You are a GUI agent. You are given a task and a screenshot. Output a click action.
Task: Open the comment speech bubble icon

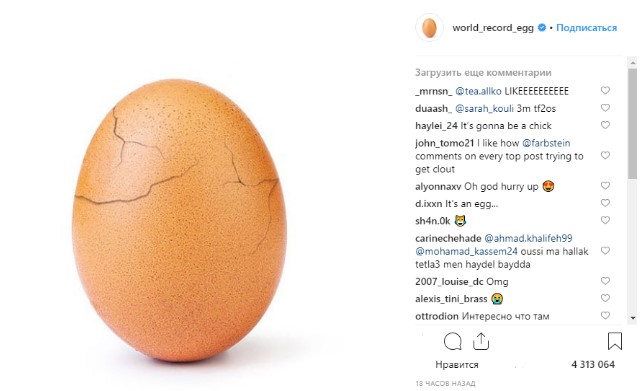[452, 341]
